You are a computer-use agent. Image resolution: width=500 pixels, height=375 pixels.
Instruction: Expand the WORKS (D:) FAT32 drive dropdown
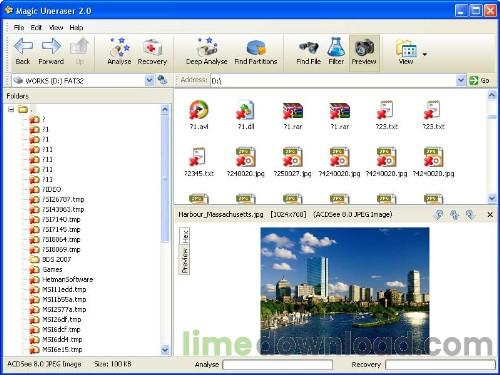pos(149,80)
